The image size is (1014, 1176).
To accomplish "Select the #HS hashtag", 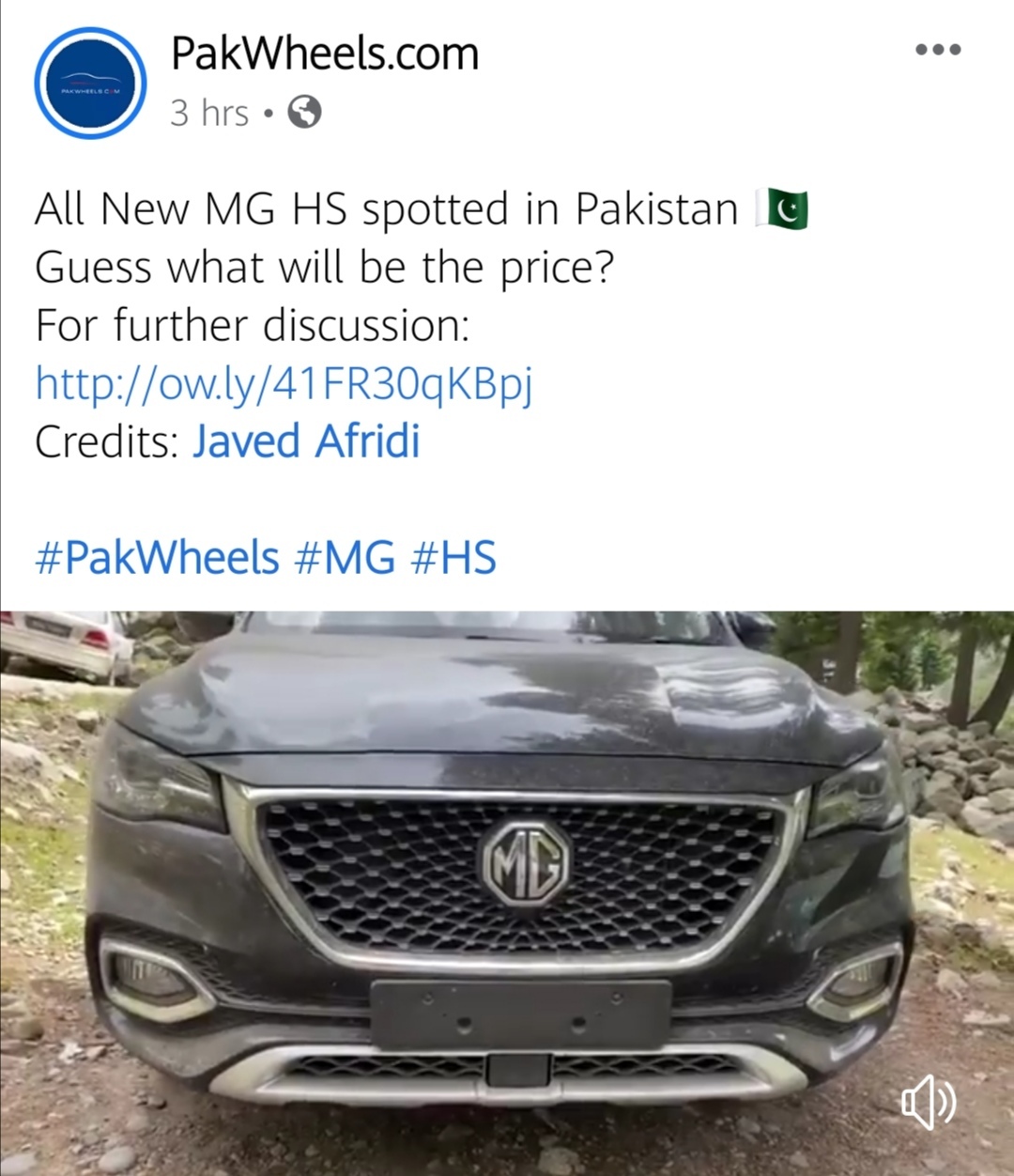I will (453, 558).
